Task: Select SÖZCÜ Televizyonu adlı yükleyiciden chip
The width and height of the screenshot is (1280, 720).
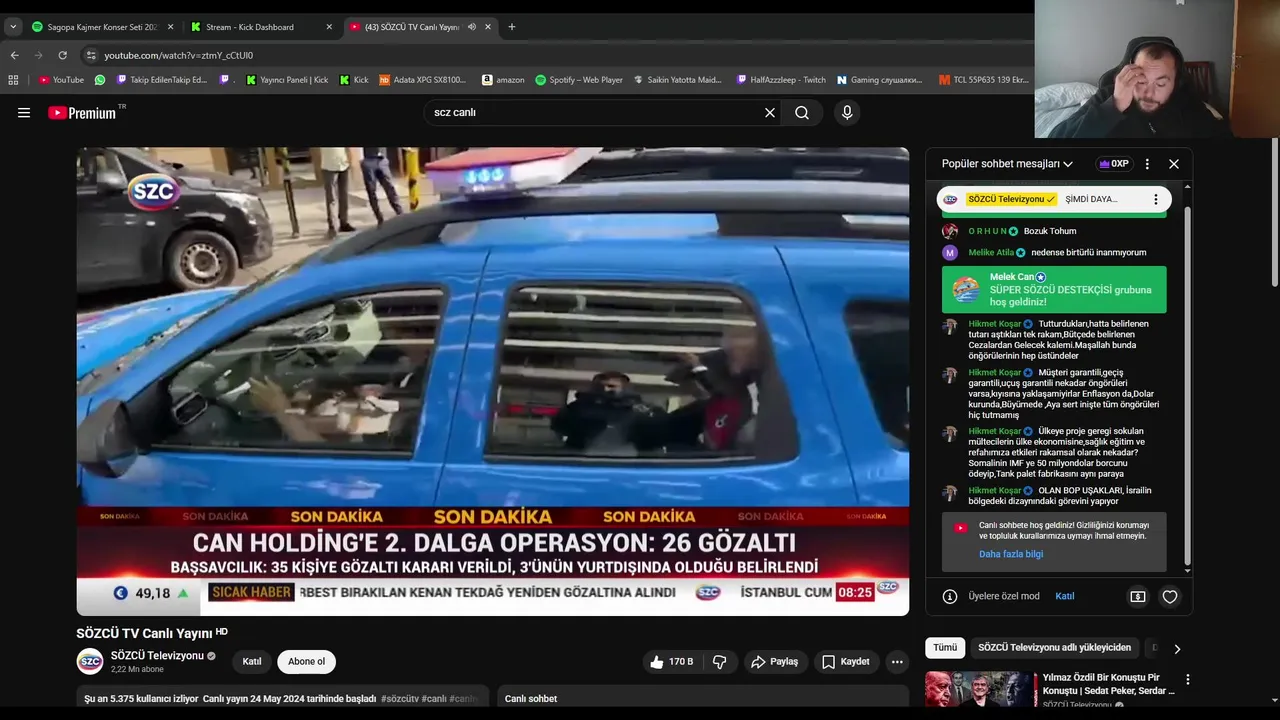Action: (1055, 648)
